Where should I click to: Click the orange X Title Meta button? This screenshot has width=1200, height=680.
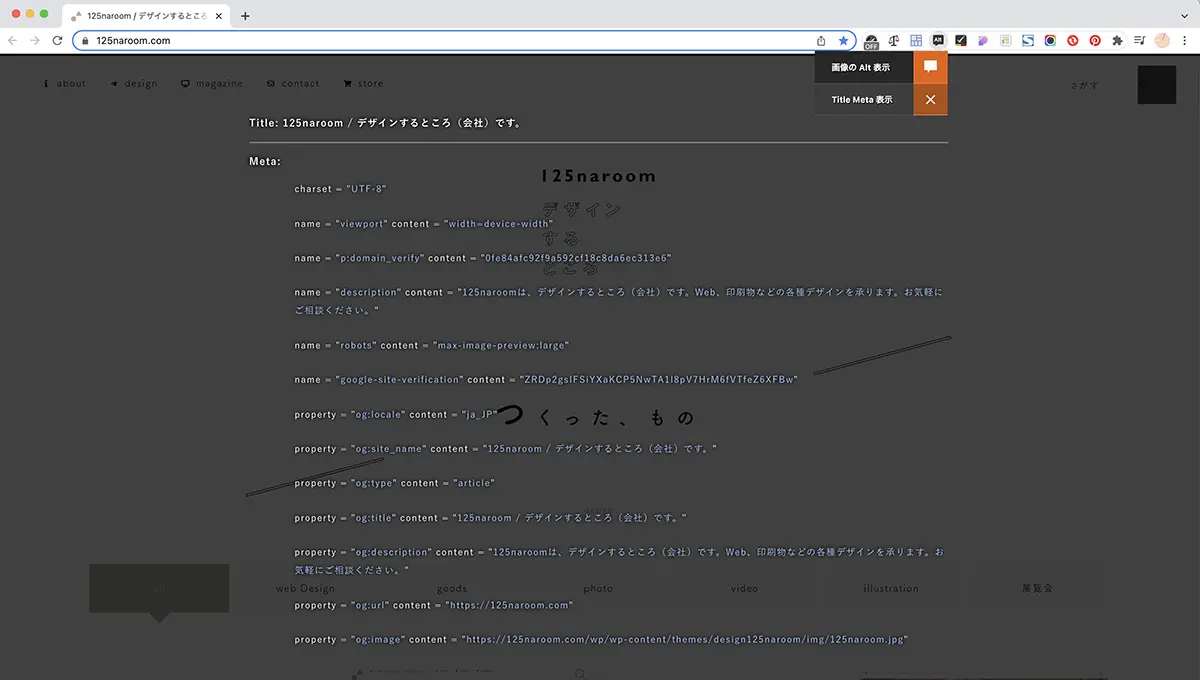pos(930,99)
